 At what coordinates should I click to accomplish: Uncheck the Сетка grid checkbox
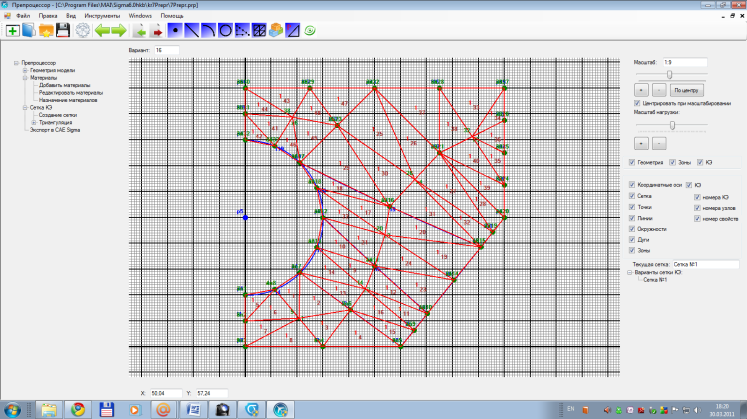click(632, 196)
